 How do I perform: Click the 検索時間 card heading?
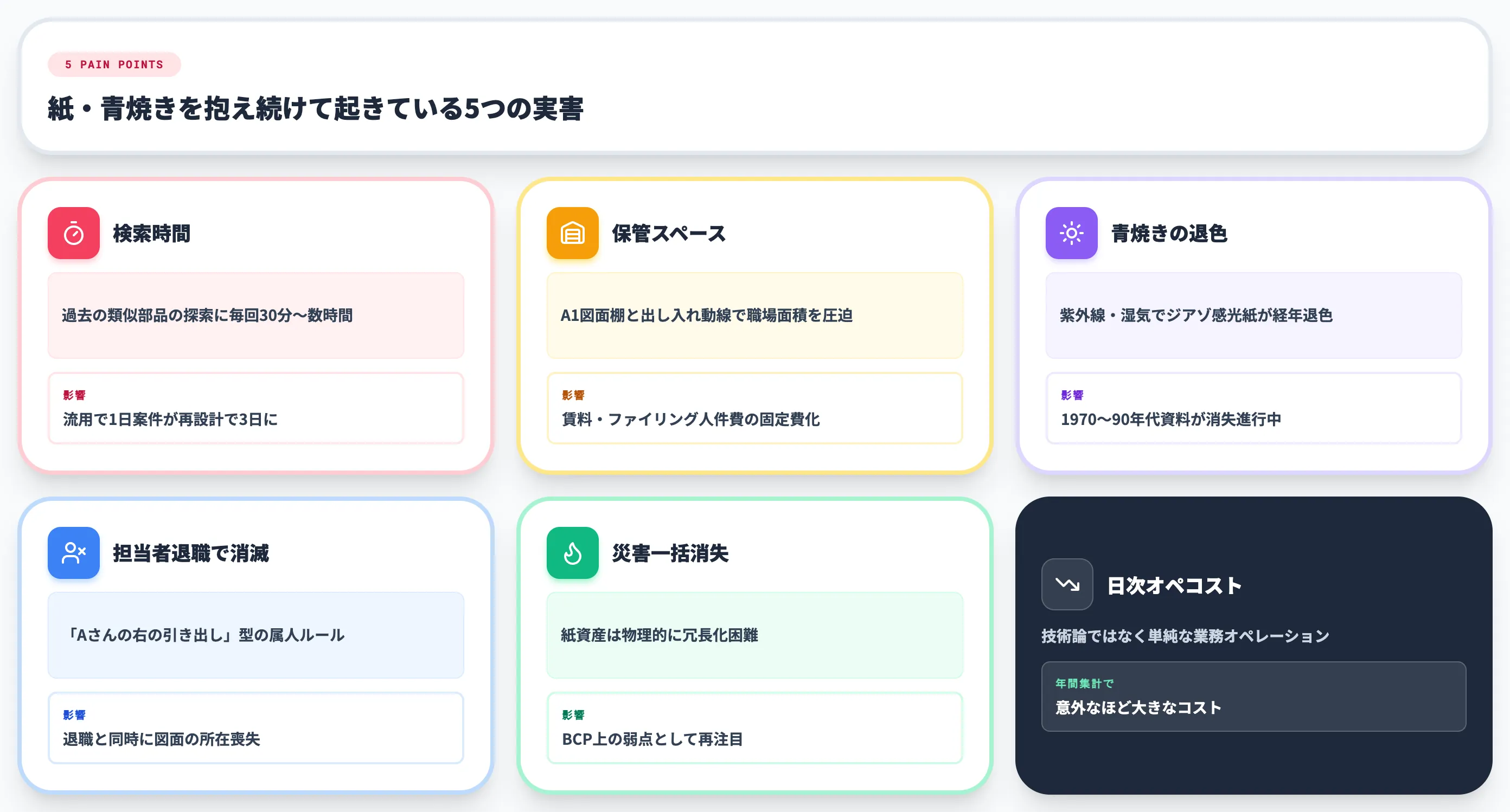tap(152, 233)
